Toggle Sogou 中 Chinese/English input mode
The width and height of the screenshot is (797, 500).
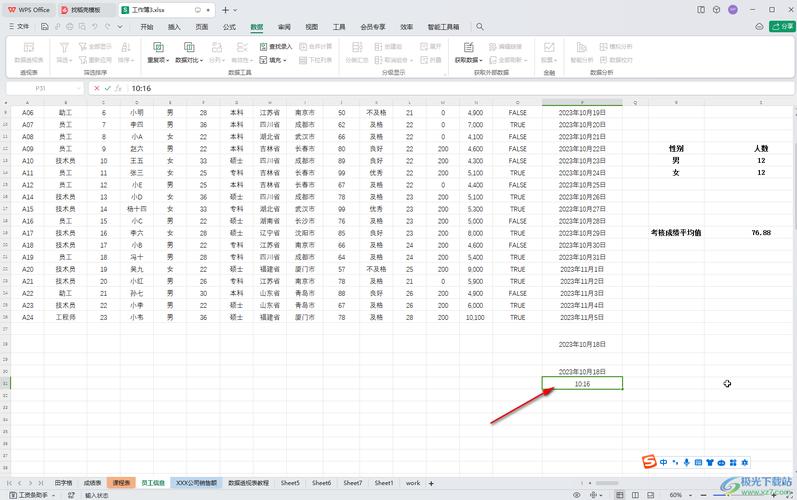(x=664, y=462)
